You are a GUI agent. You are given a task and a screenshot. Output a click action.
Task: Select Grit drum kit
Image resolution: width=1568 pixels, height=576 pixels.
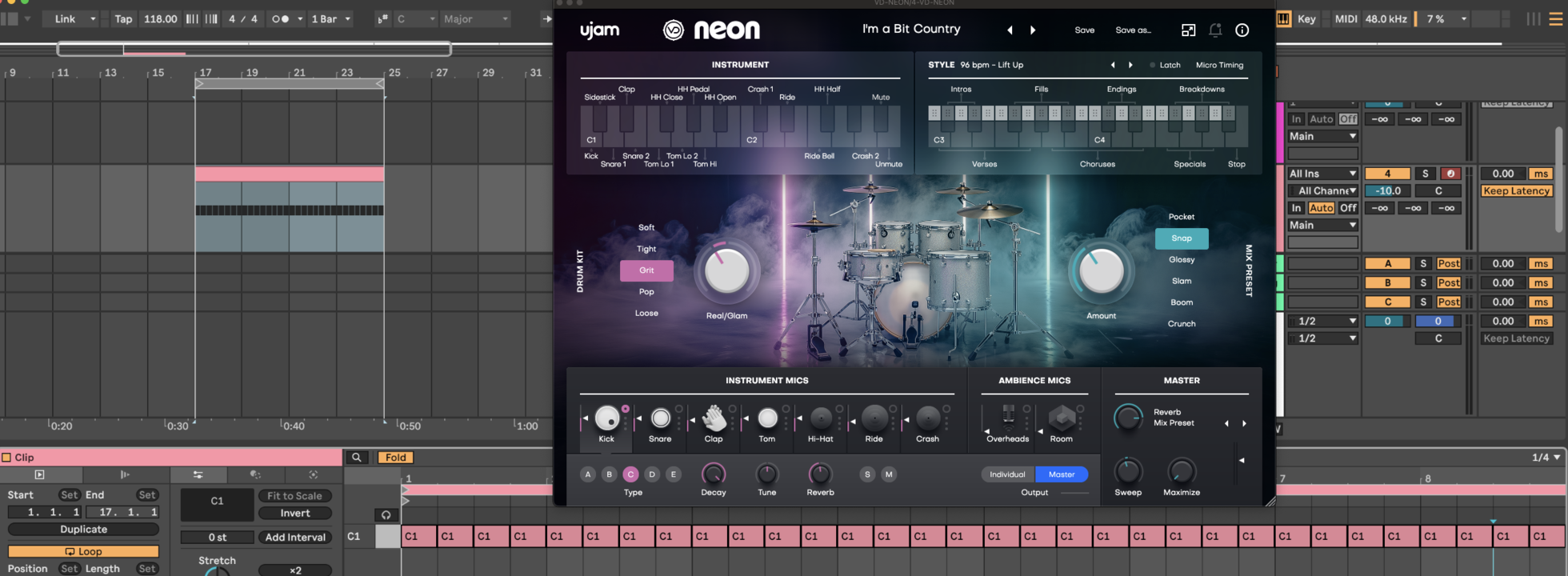coord(646,270)
